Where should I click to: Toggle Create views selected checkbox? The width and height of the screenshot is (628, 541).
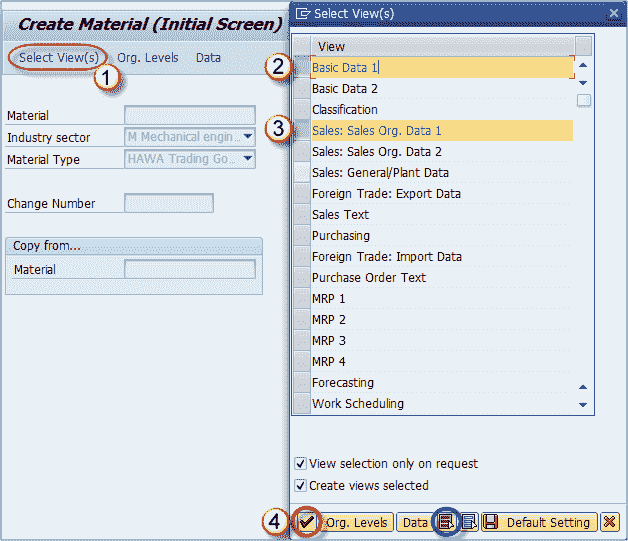[300, 485]
